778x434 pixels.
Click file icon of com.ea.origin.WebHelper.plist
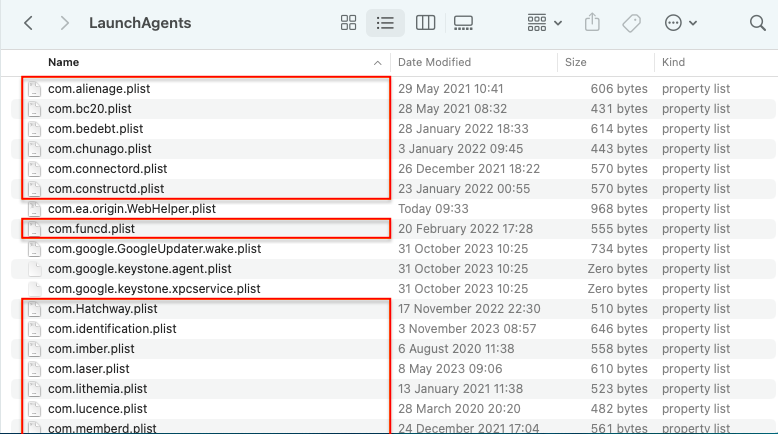pos(34,209)
